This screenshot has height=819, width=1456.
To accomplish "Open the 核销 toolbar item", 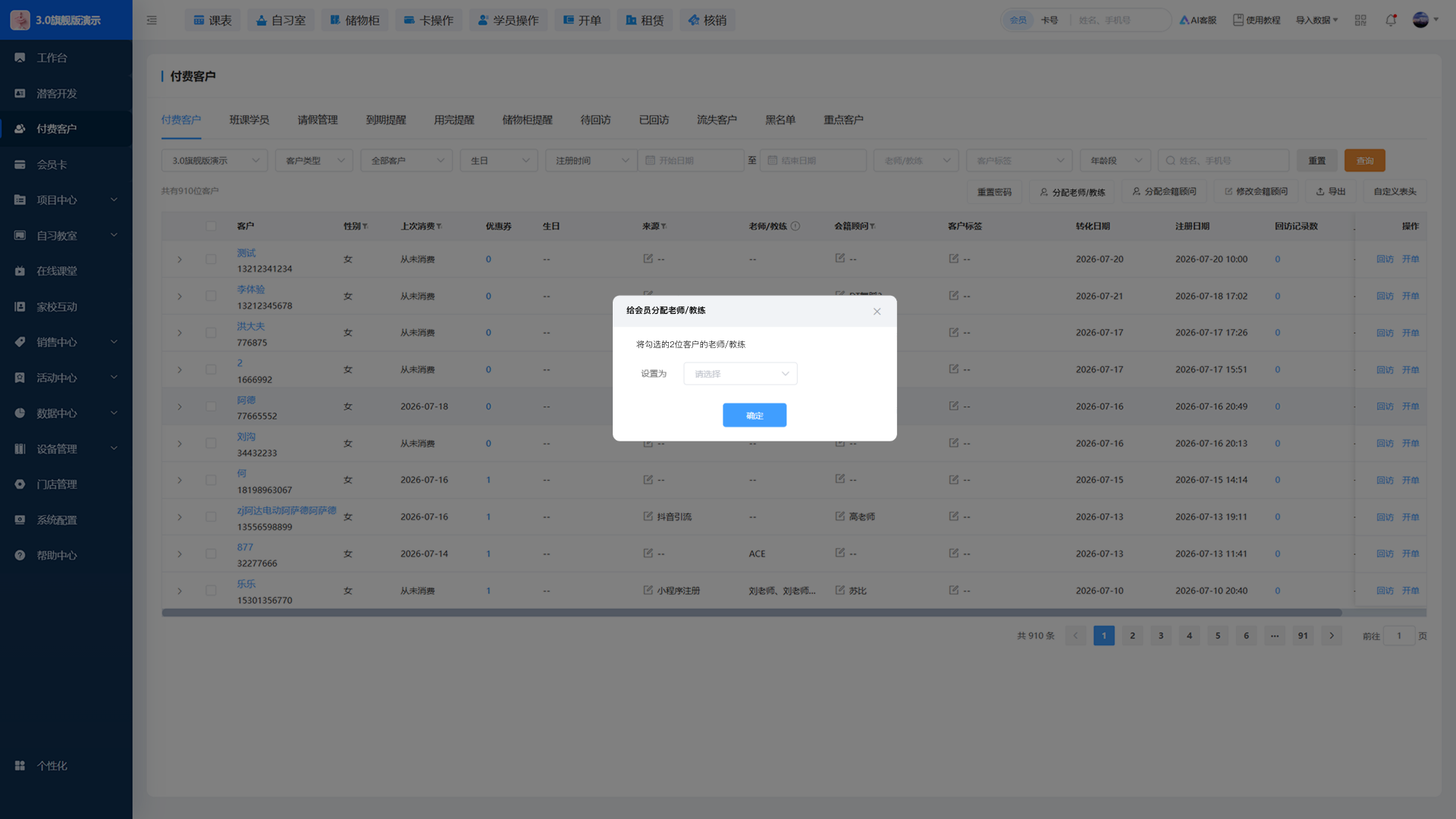I will click(707, 20).
